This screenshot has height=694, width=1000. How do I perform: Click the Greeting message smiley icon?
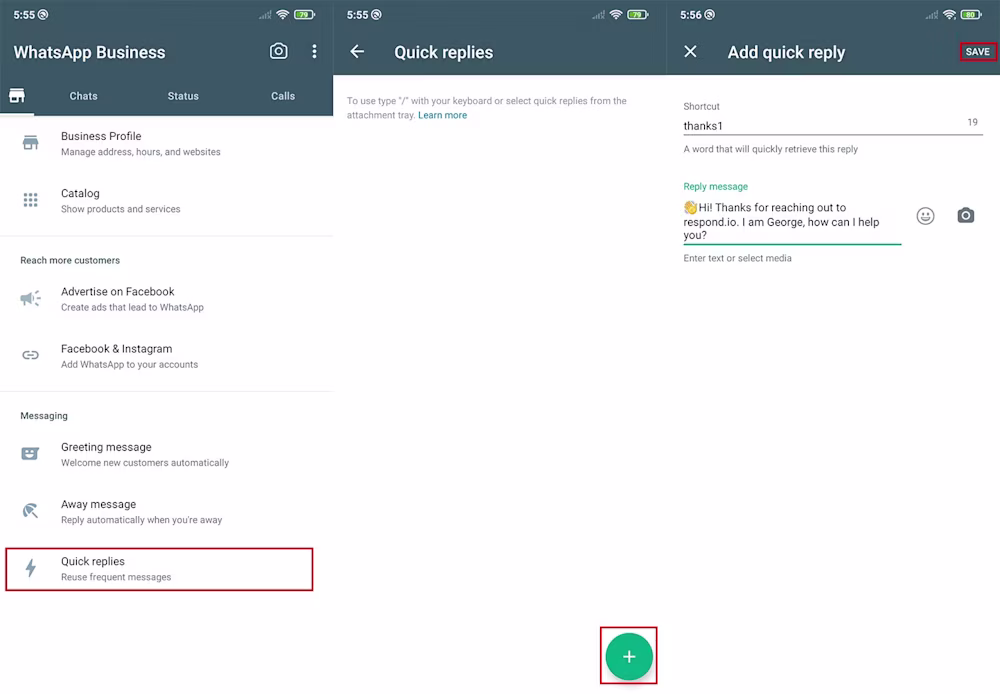(30, 454)
